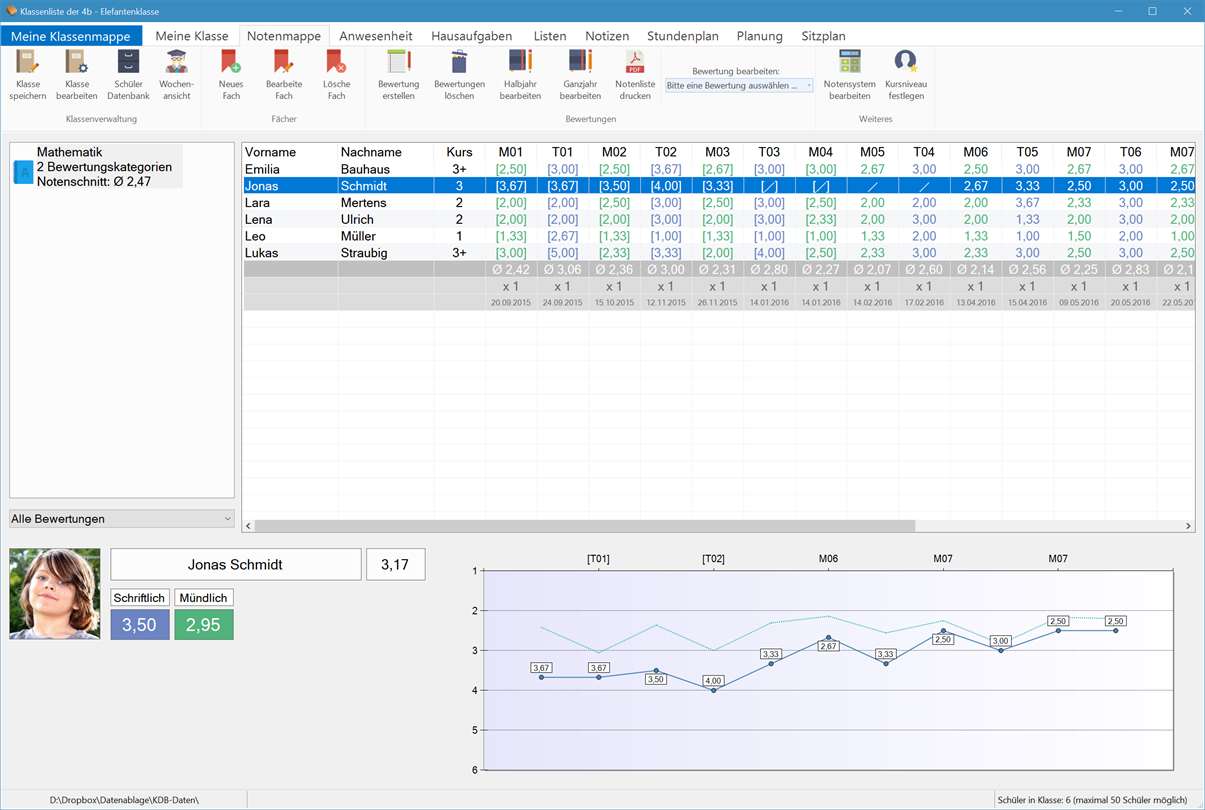Create a Neues Fach
This screenshot has height=810, width=1205.
[x=231, y=75]
